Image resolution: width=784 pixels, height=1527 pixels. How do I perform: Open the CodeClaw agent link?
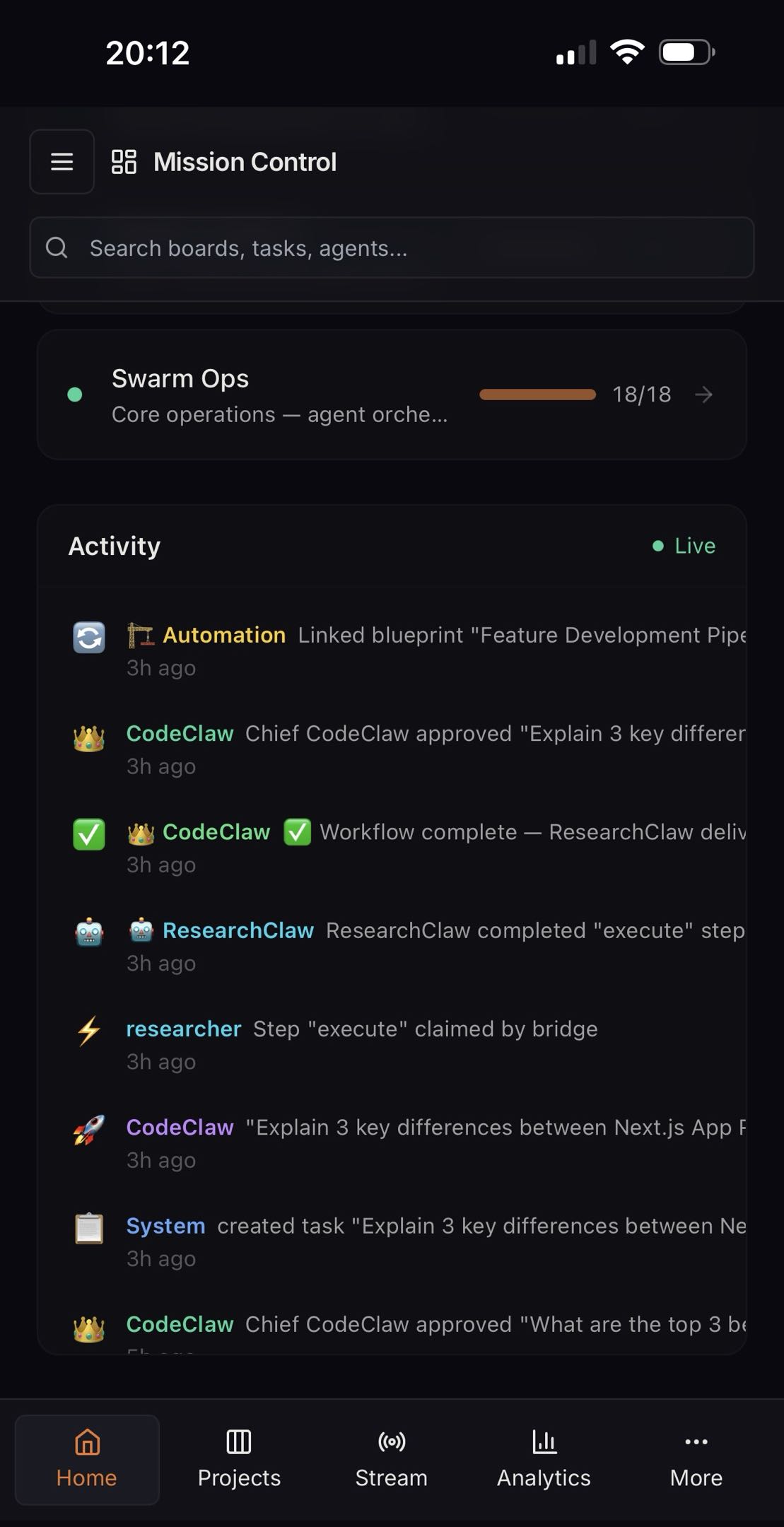click(x=180, y=733)
